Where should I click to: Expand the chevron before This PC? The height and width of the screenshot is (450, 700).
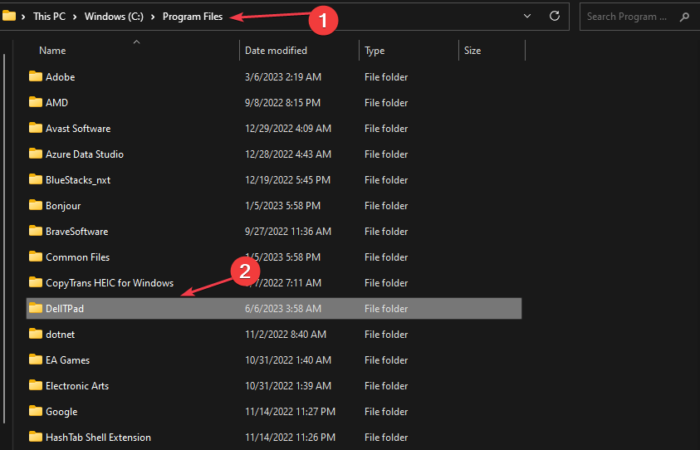point(23,17)
